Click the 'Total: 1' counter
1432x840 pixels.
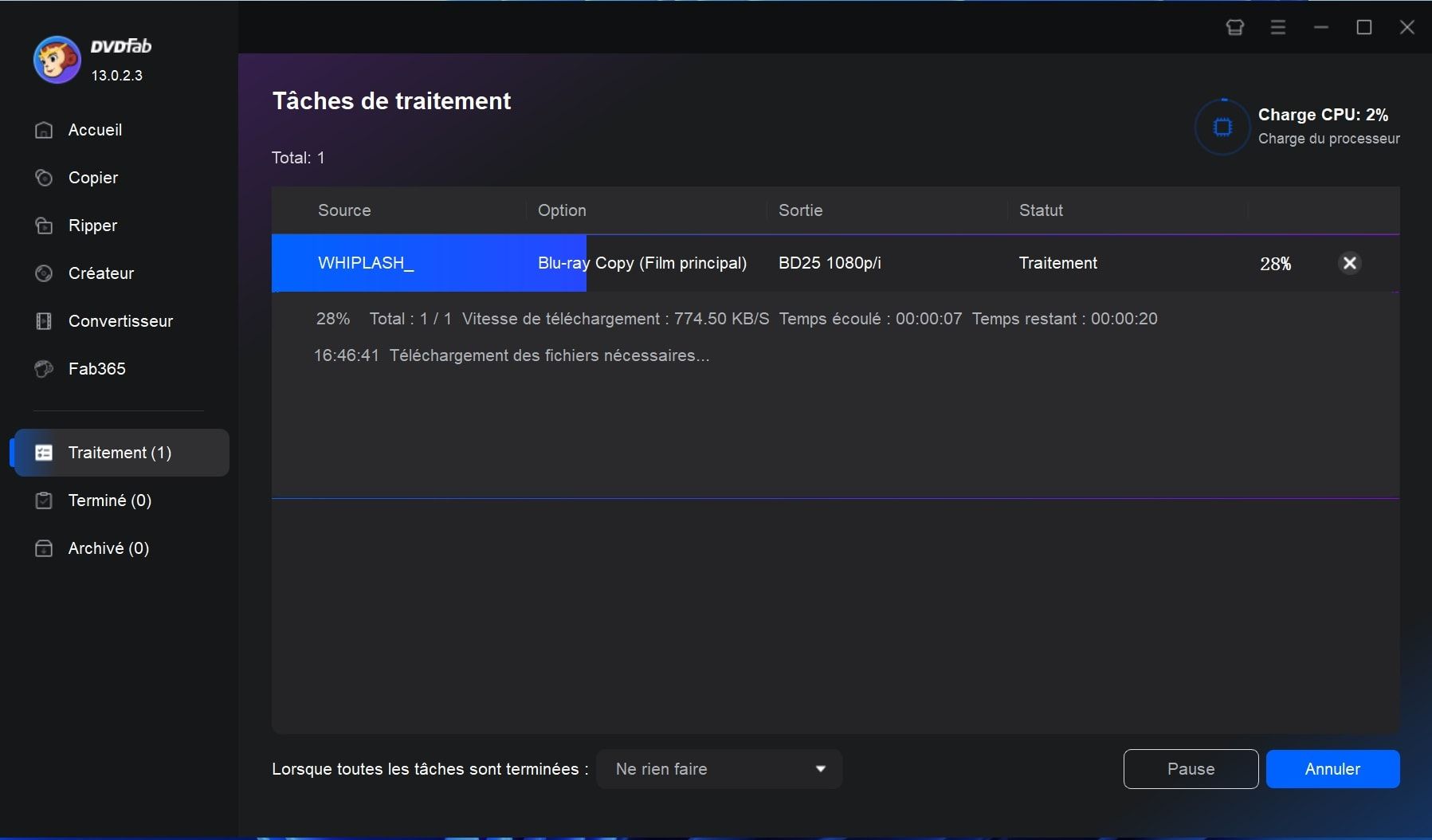pyautogui.click(x=298, y=158)
